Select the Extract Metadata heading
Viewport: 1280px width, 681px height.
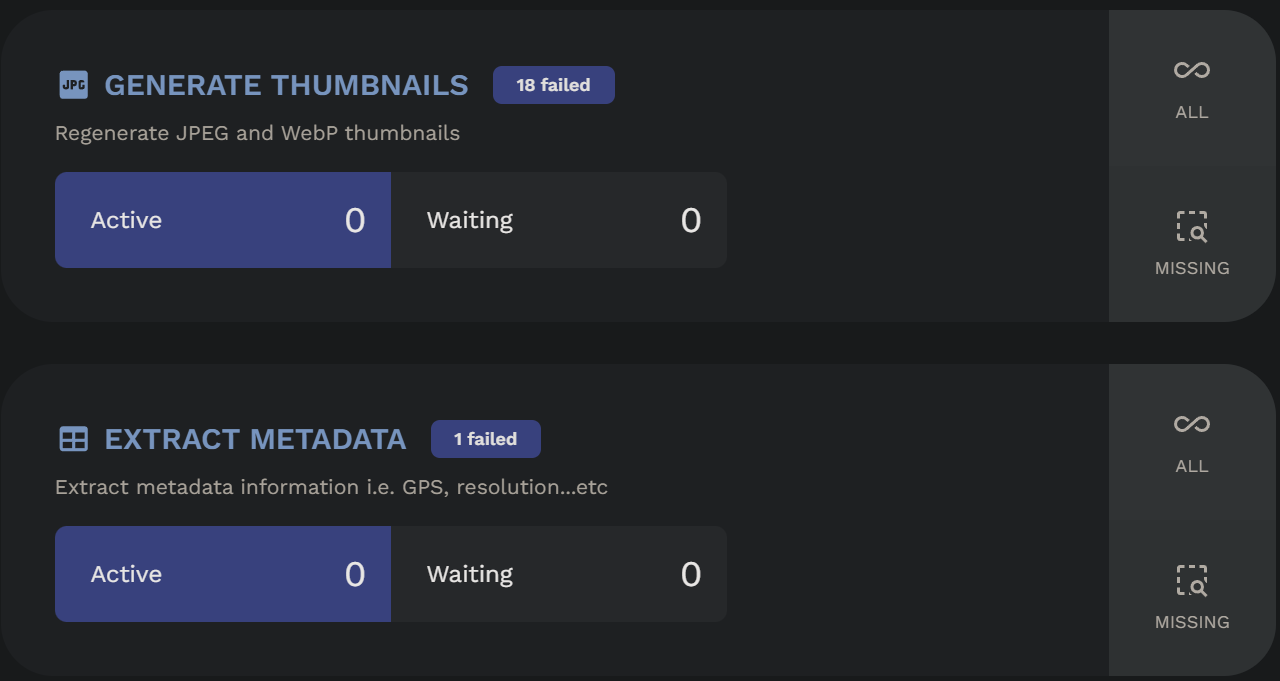click(255, 439)
